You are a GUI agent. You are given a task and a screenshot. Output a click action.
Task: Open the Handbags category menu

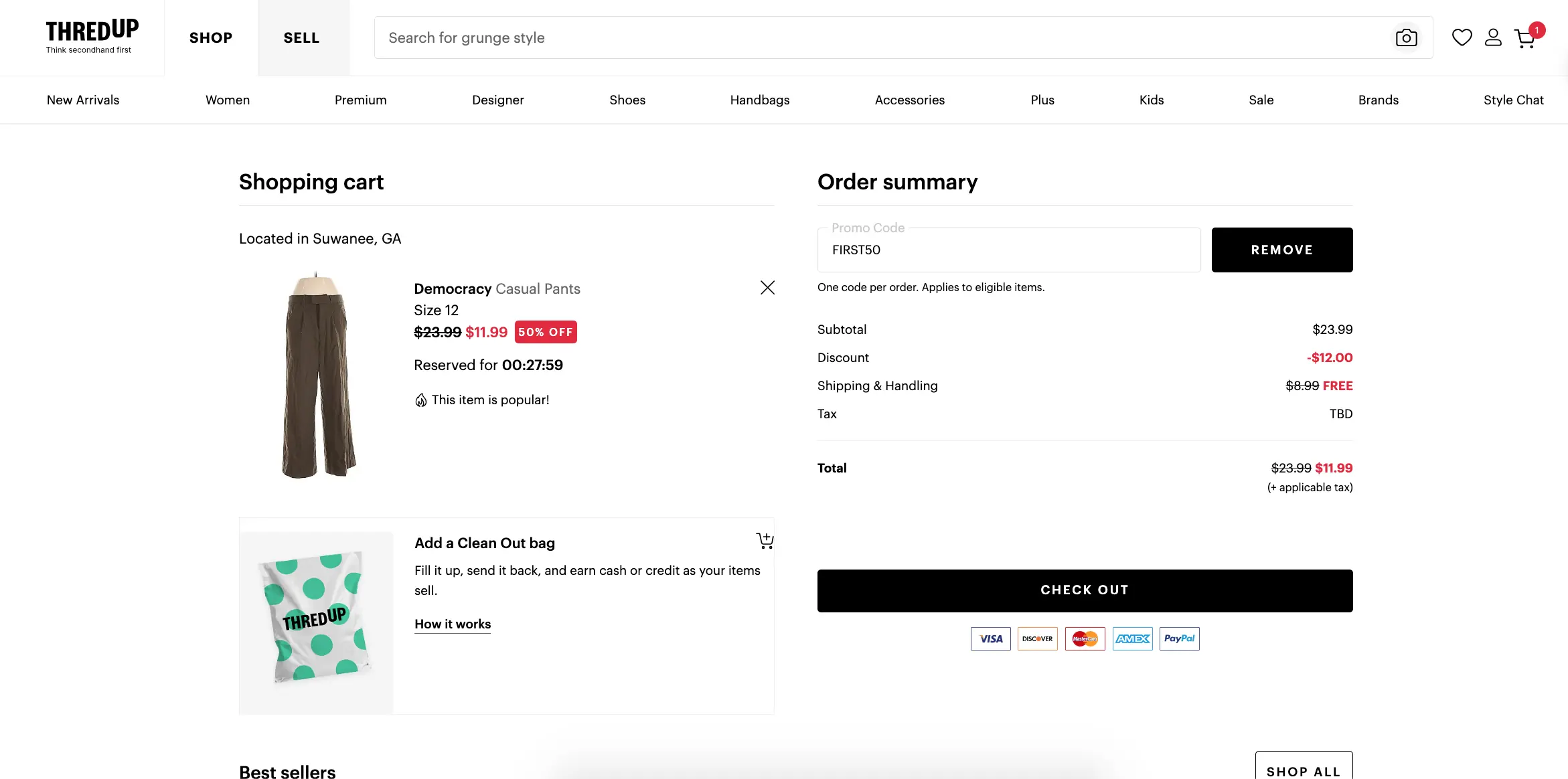tap(759, 100)
